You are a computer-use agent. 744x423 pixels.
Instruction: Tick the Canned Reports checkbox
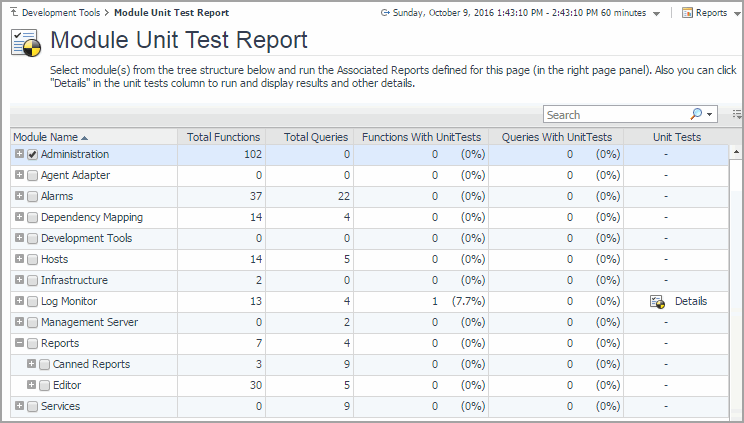click(45, 364)
